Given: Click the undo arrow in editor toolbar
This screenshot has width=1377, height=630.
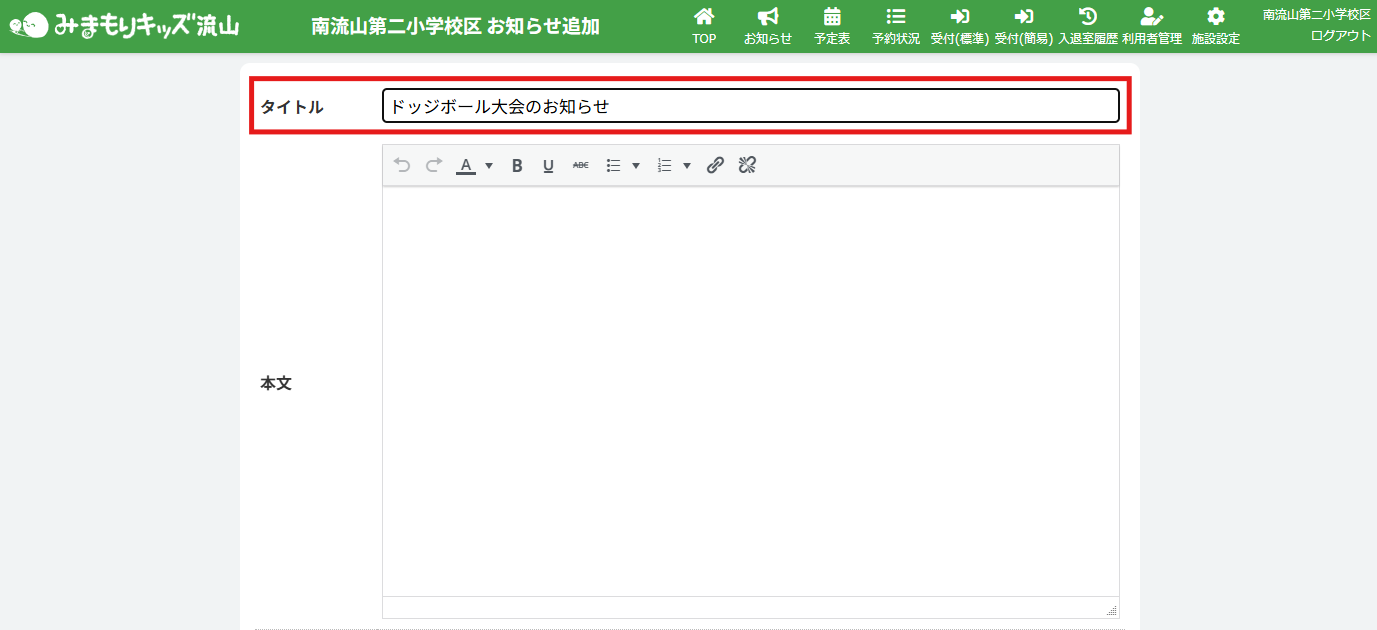Looking at the screenshot, I should click(x=402, y=166).
